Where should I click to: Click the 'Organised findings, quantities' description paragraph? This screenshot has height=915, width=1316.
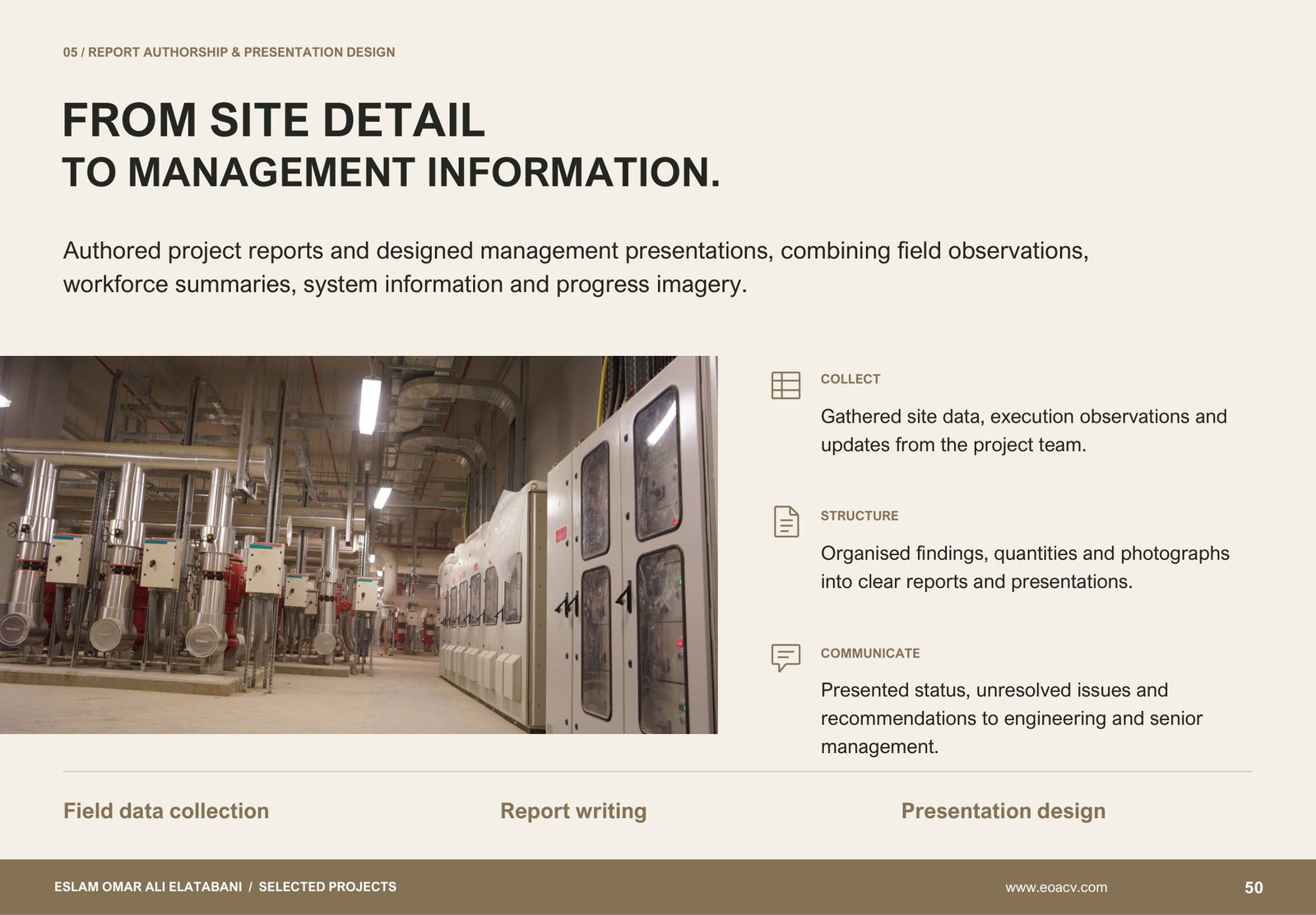(x=1025, y=567)
